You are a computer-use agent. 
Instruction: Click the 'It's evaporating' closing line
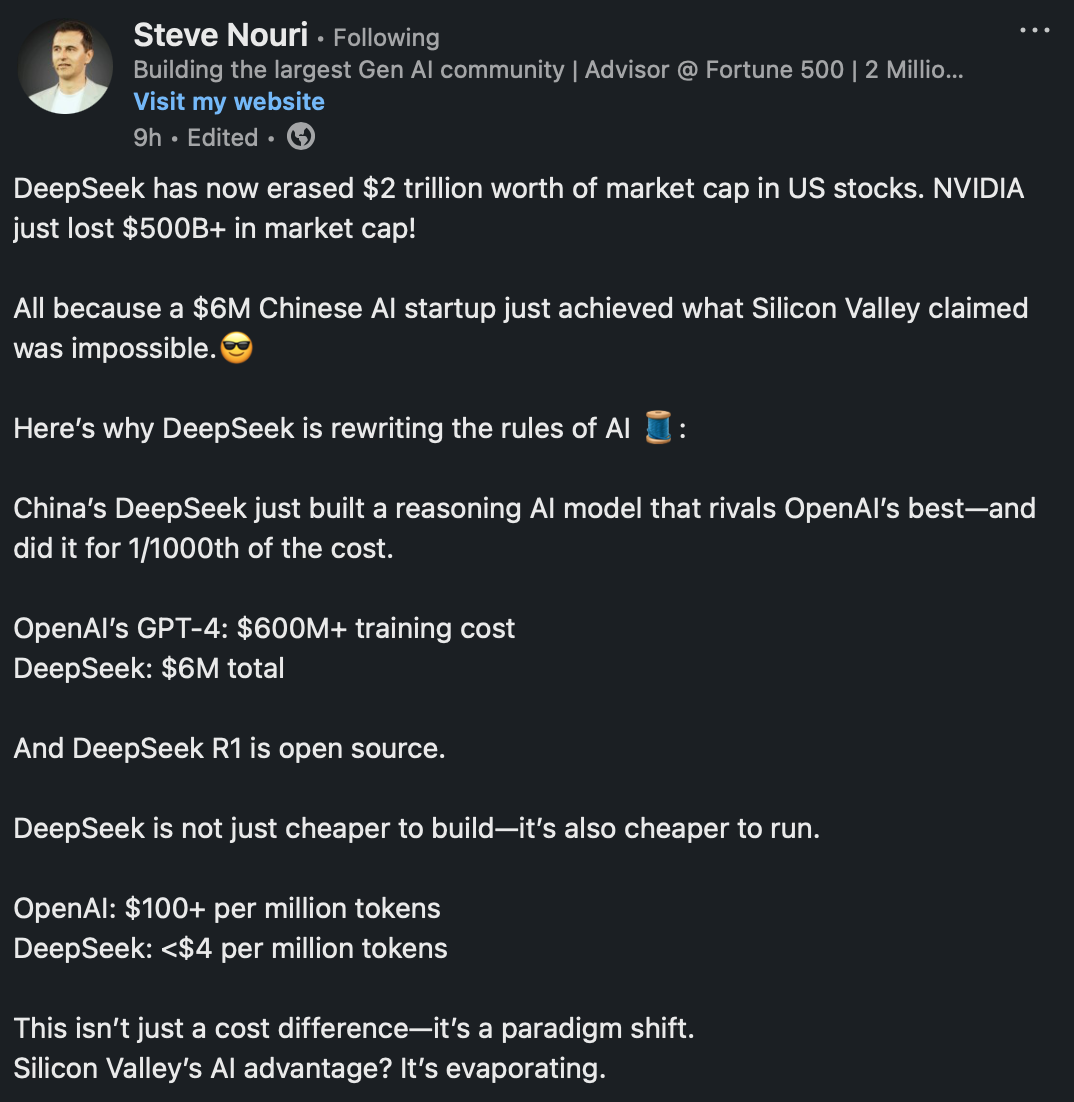tap(310, 1068)
